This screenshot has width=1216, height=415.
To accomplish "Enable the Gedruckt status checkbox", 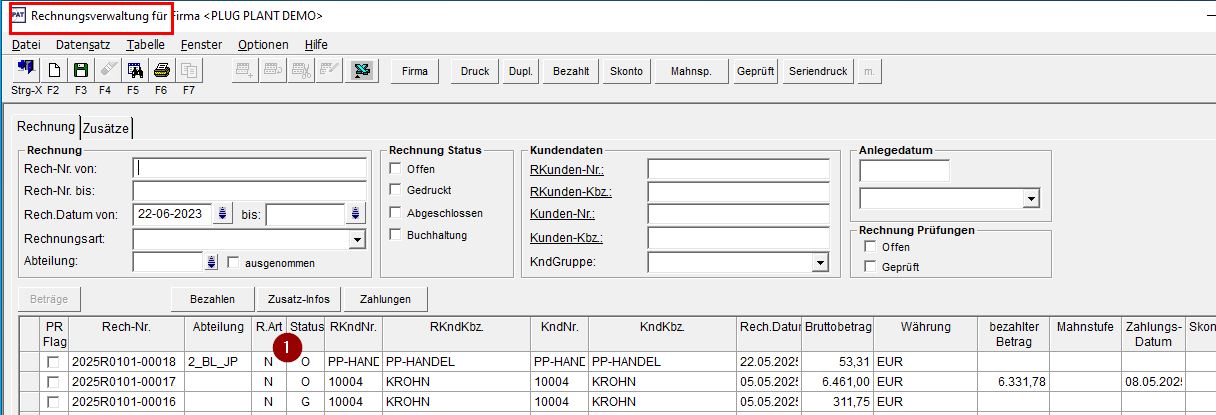I will coord(395,190).
